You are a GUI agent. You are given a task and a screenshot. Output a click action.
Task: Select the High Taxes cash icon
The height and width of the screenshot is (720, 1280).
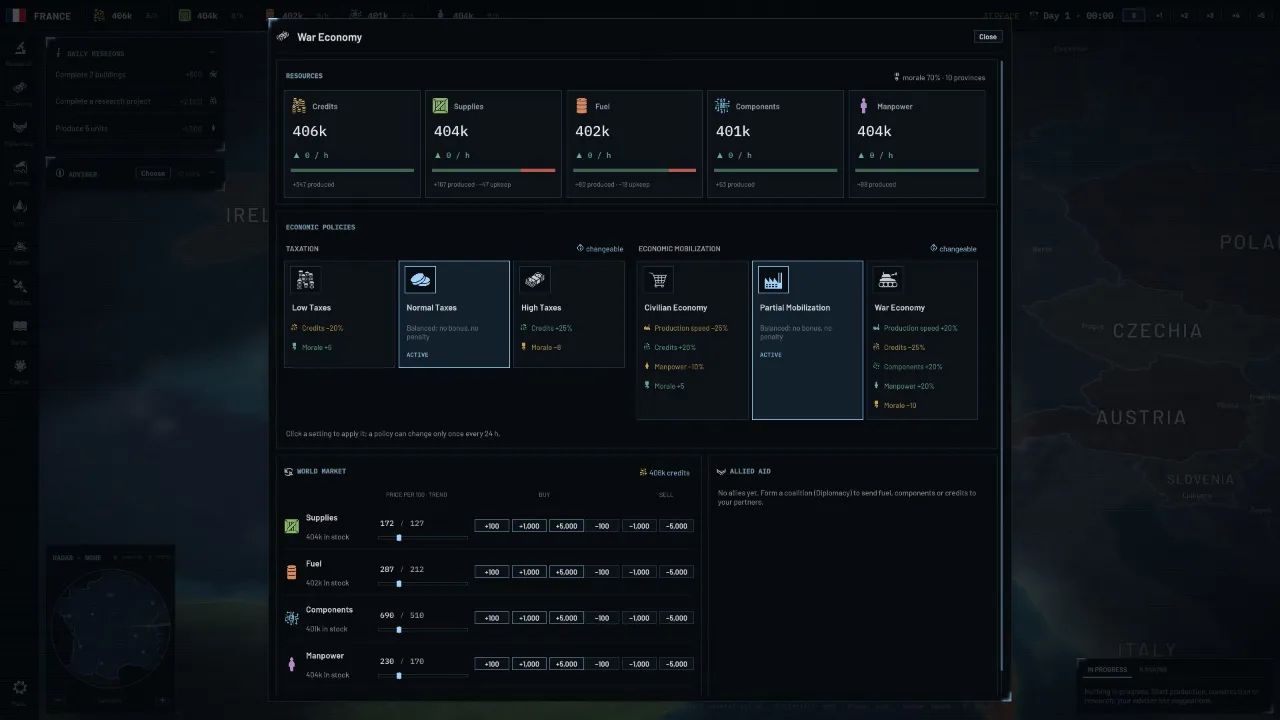535,280
